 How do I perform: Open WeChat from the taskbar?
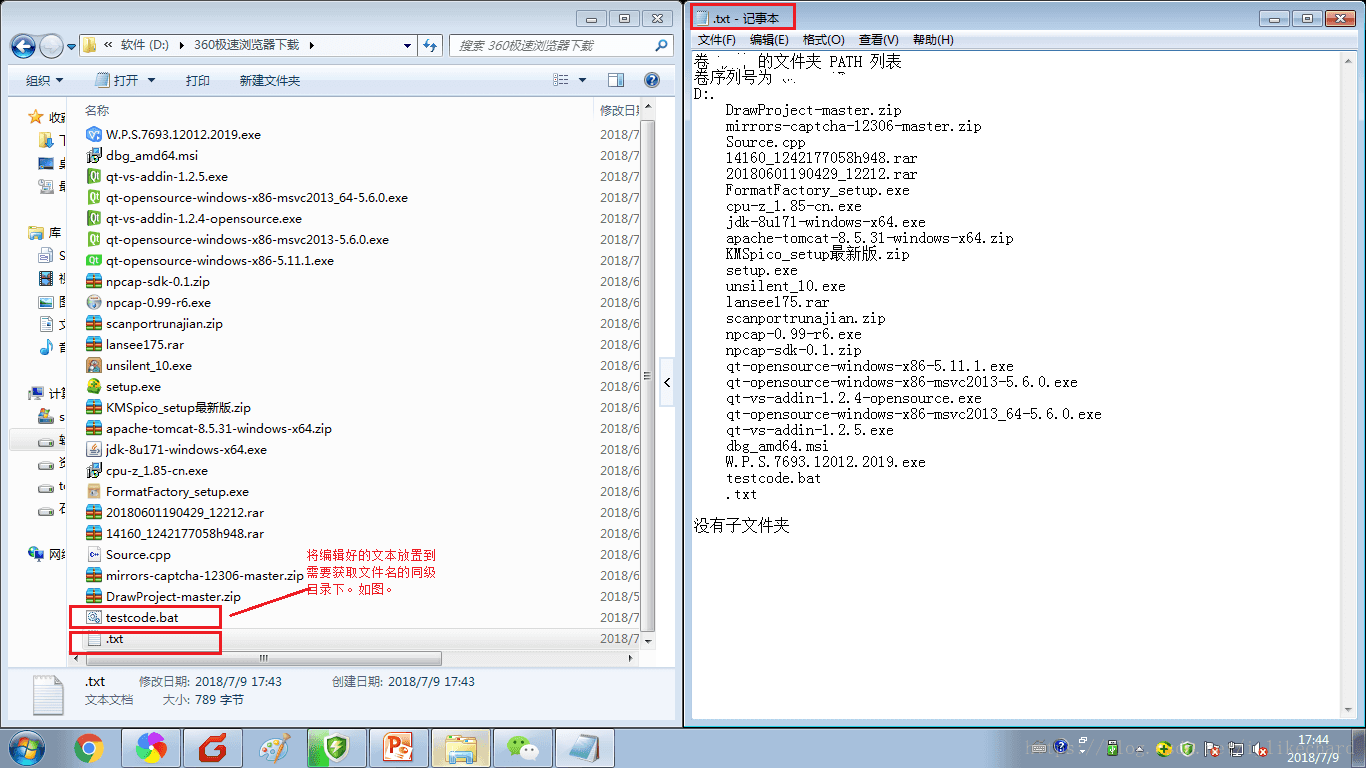(x=522, y=748)
